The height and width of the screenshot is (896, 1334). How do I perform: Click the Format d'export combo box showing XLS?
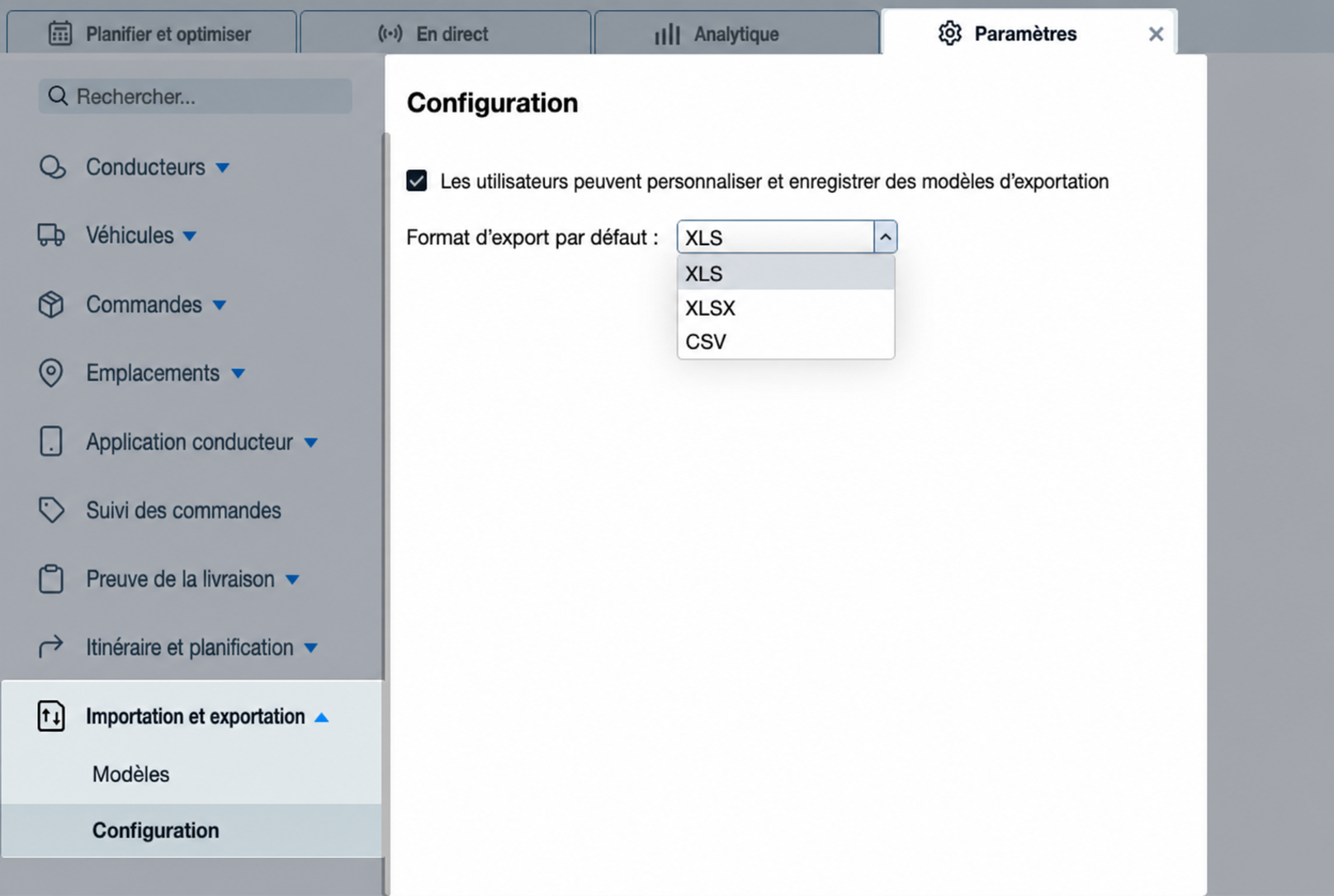point(787,238)
